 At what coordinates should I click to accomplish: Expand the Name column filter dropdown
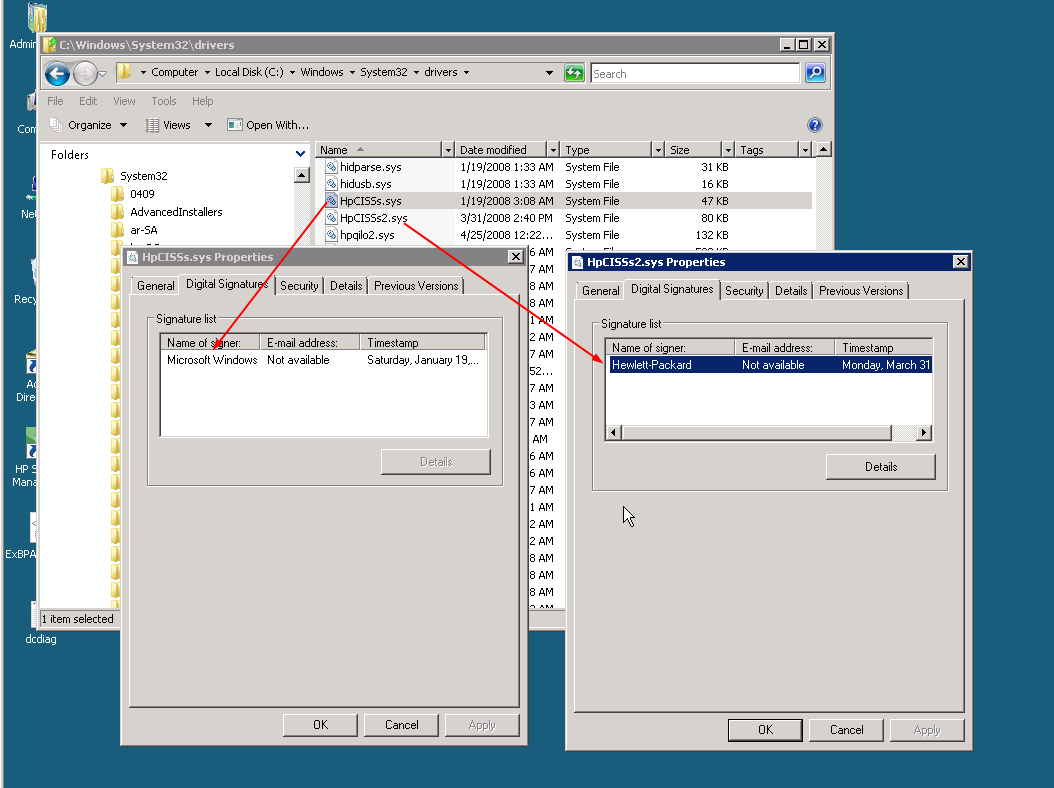coord(448,150)
